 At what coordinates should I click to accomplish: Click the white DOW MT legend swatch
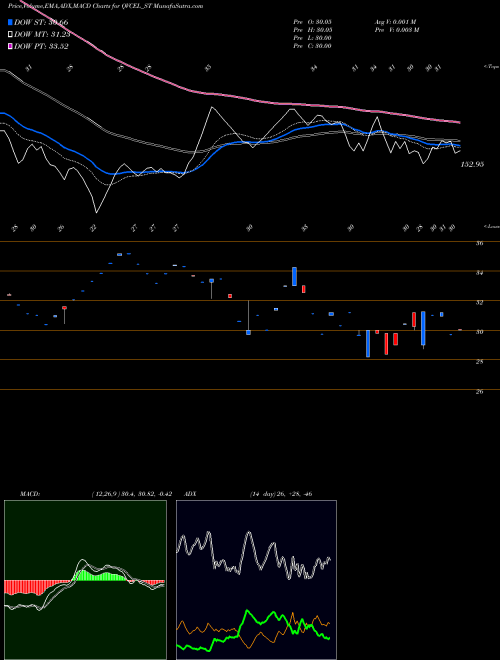pos(11,35)
